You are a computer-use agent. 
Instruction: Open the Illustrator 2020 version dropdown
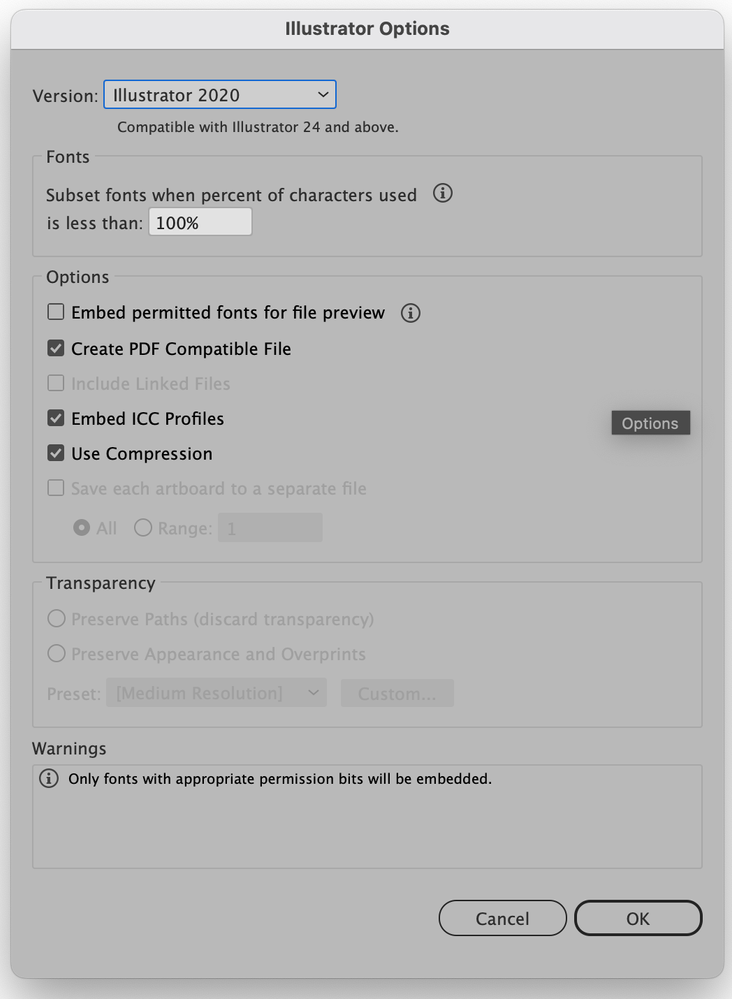[220, 95]
